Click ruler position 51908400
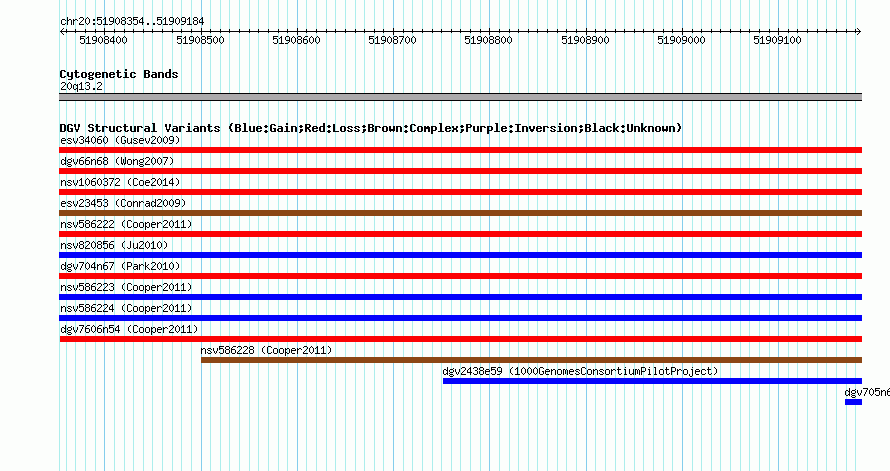Screen dimensions: 890x471 coord(103,40)
